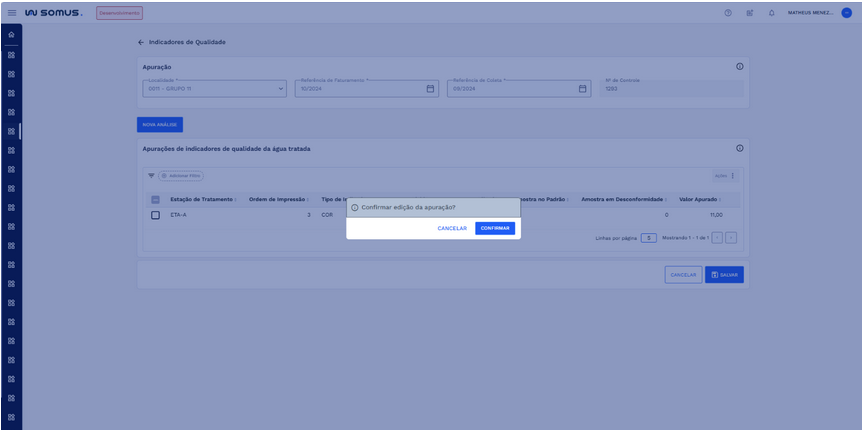Go to Home via sidebar icon

tap(11, 36)
